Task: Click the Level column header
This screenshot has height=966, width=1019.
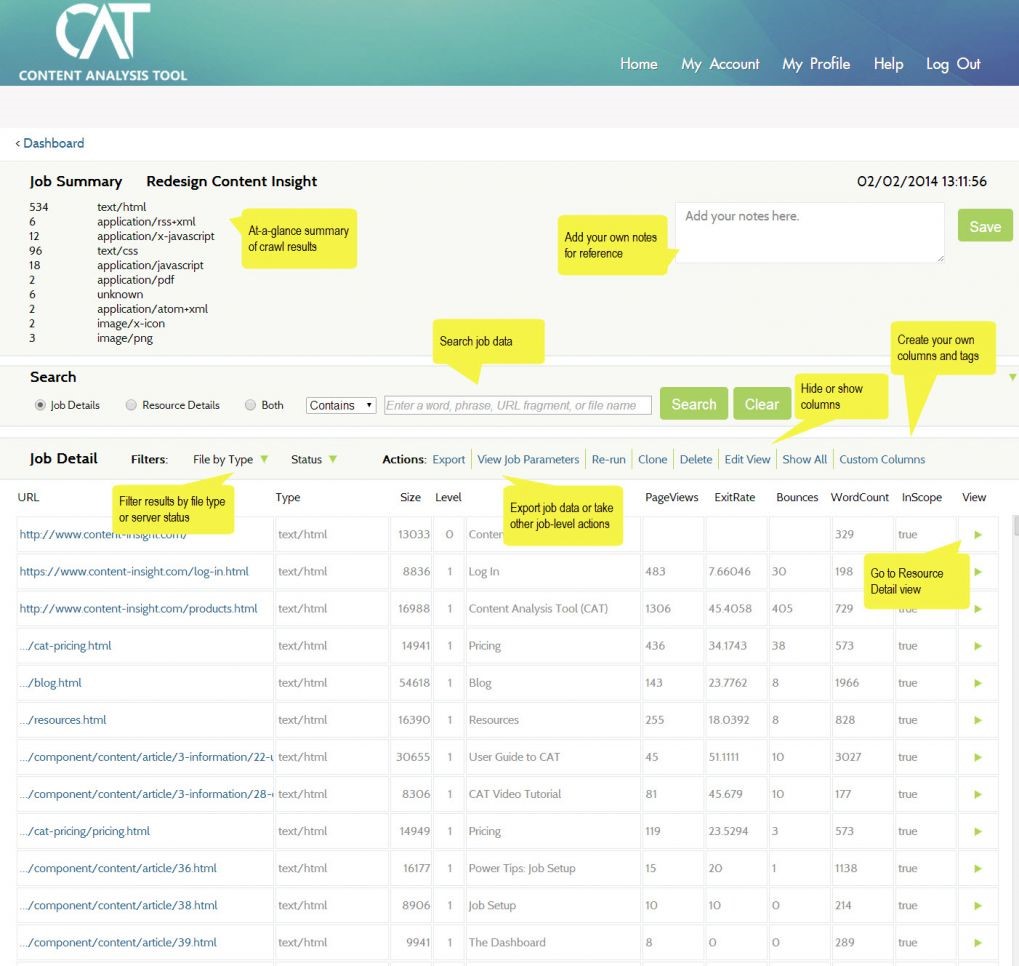Action: 448,497
